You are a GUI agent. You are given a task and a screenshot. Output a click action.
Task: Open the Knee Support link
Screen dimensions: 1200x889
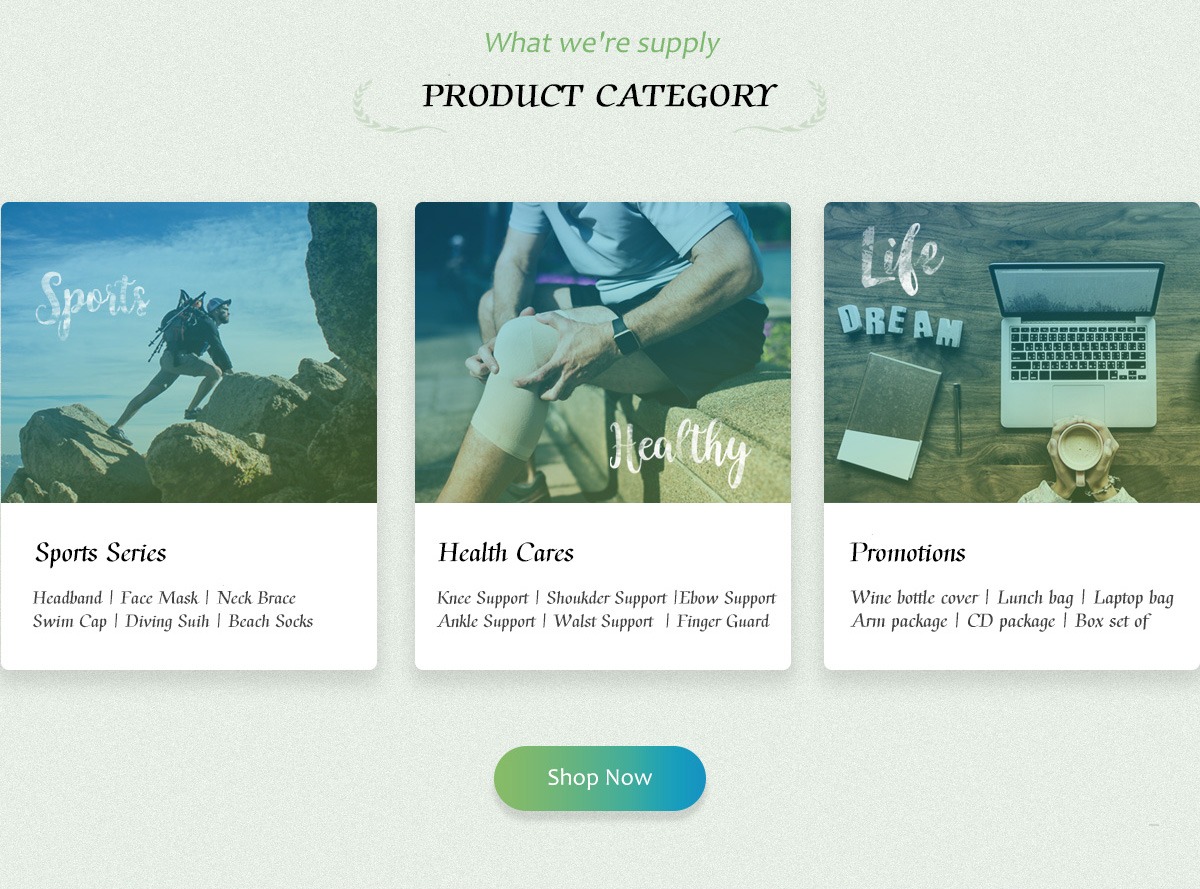click(482, 598)
